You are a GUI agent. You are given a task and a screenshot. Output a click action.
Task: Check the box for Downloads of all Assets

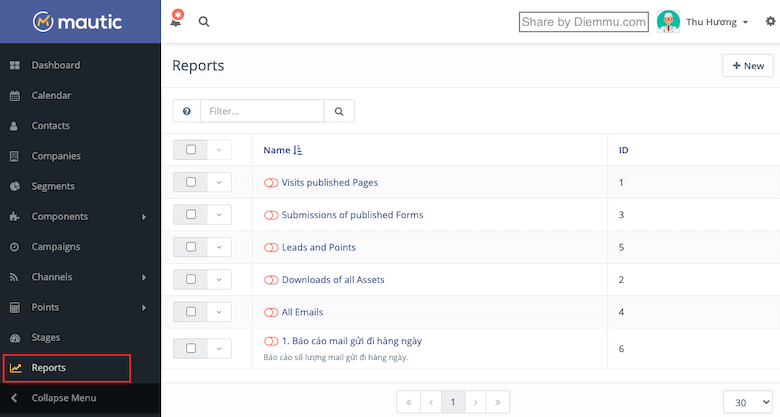(191, 279)
